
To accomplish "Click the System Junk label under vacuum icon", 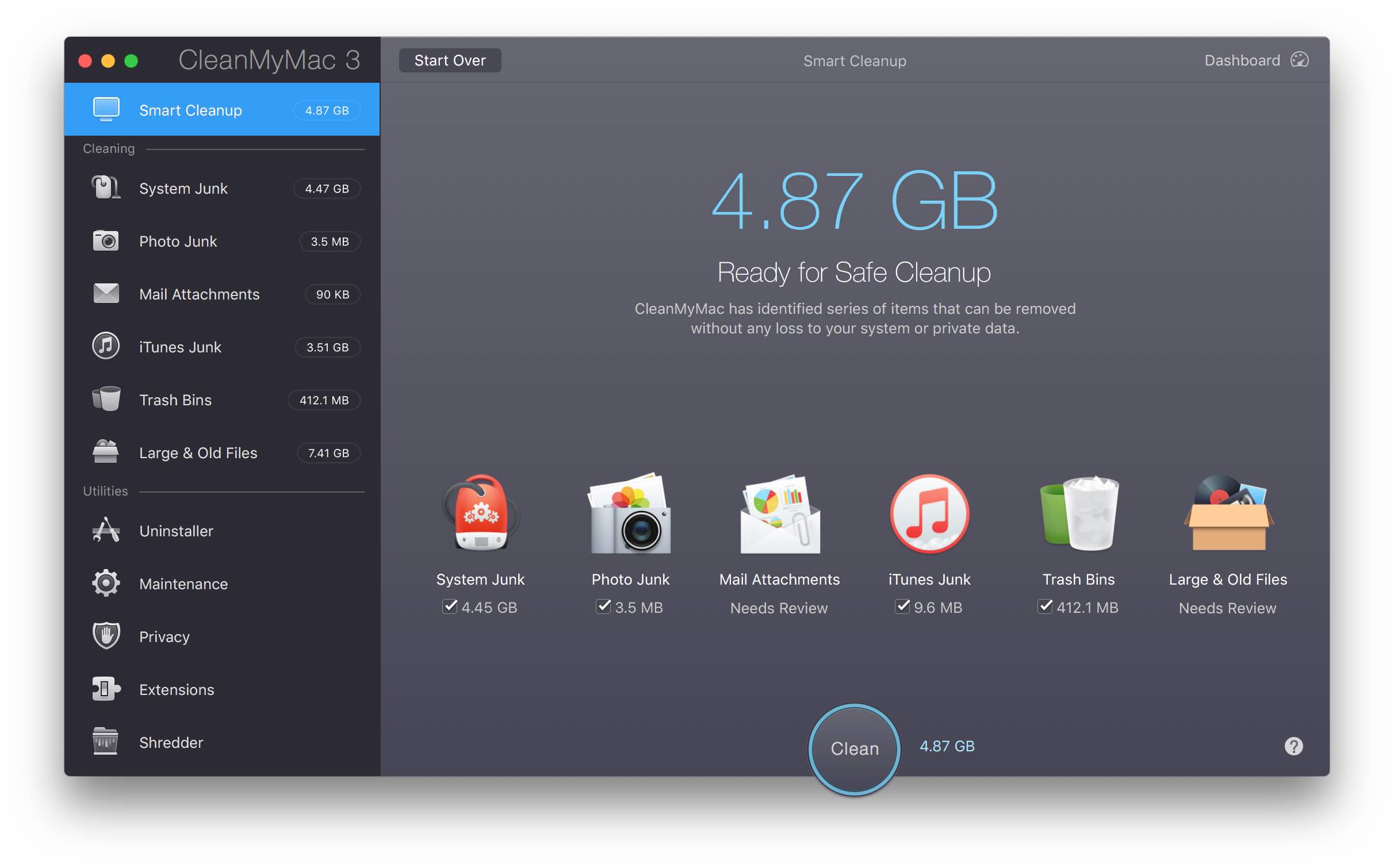I will [480, 579].
